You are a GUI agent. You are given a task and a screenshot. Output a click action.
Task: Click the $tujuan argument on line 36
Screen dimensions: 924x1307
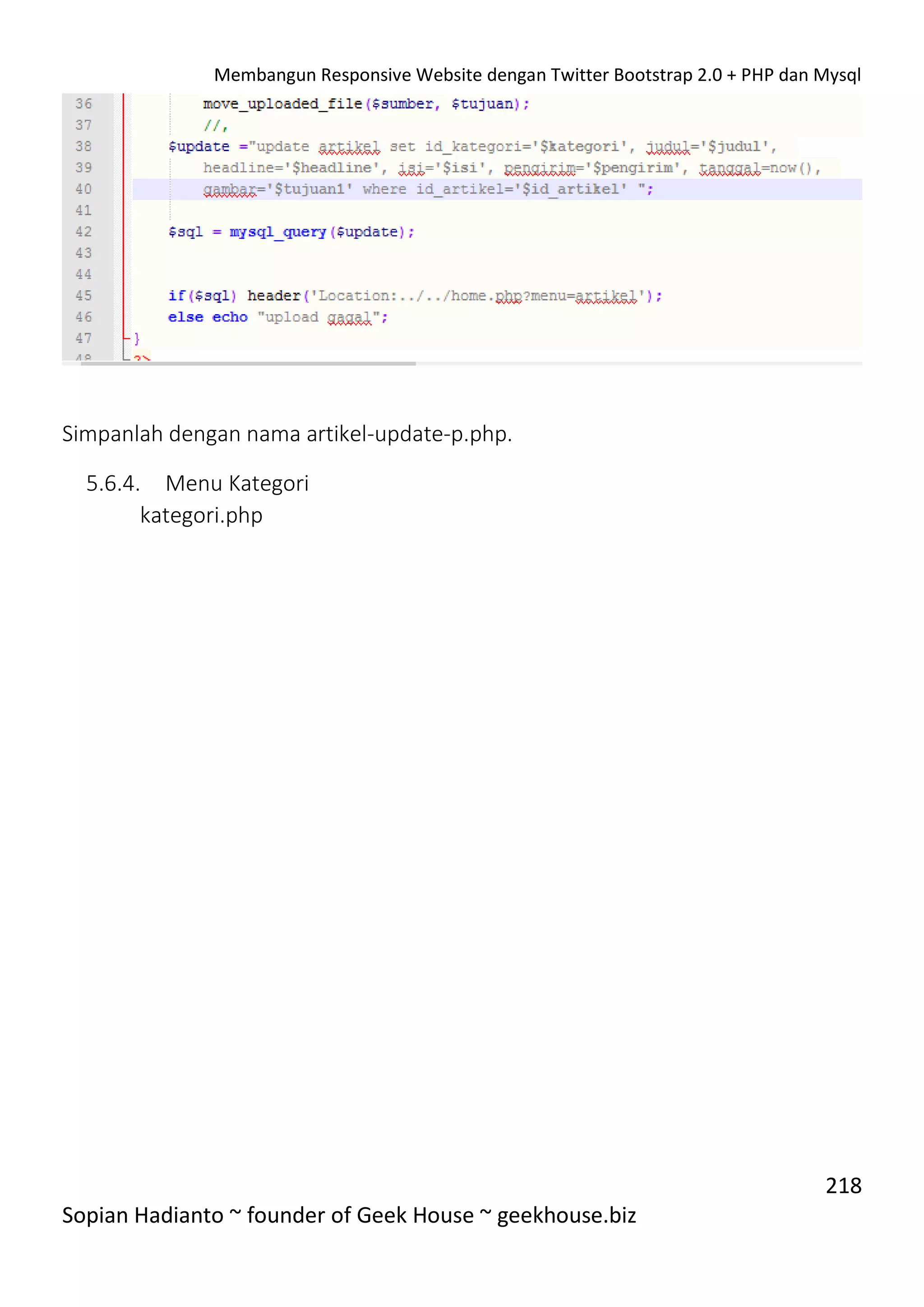pos(482,104)
